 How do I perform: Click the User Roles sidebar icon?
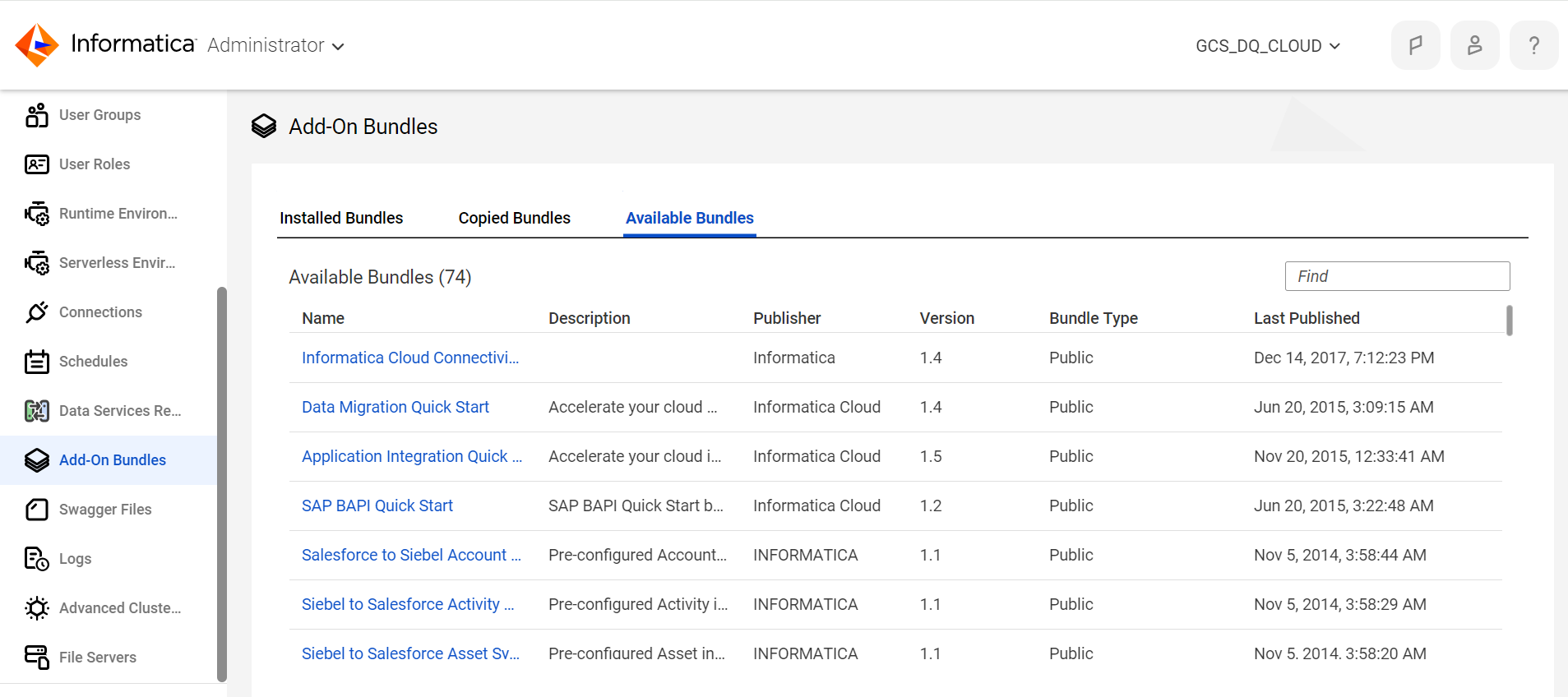point(37,164)
